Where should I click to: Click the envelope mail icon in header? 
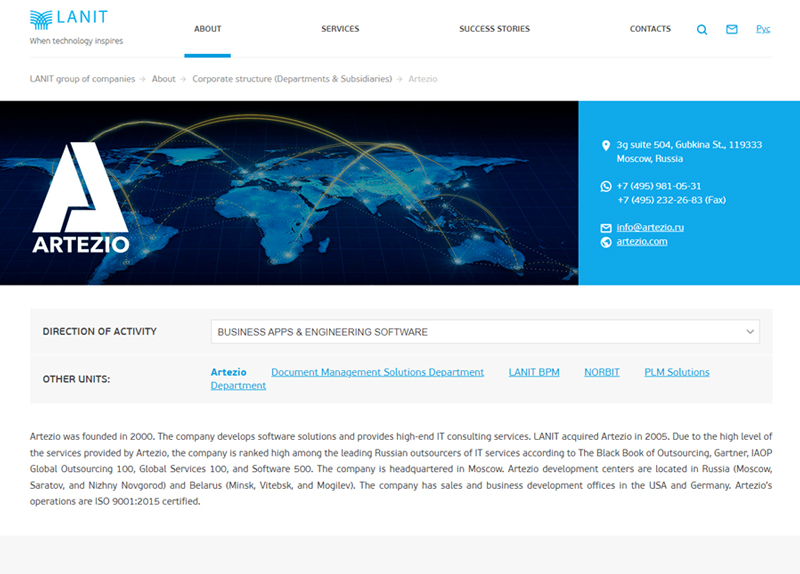coord(732,30)
